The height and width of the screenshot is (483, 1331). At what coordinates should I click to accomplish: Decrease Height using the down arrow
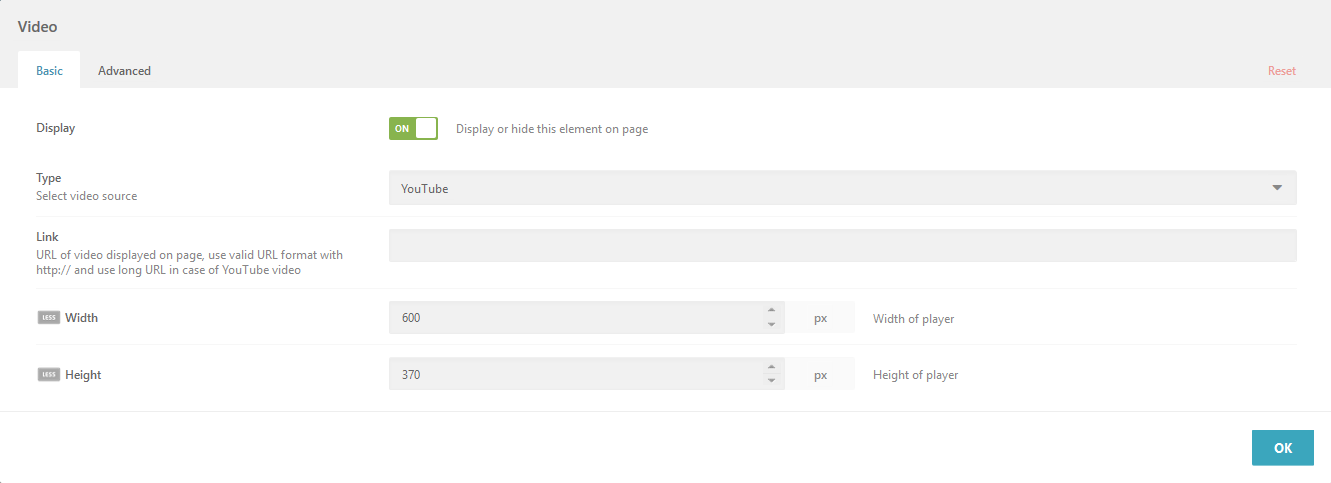point(771,382)
